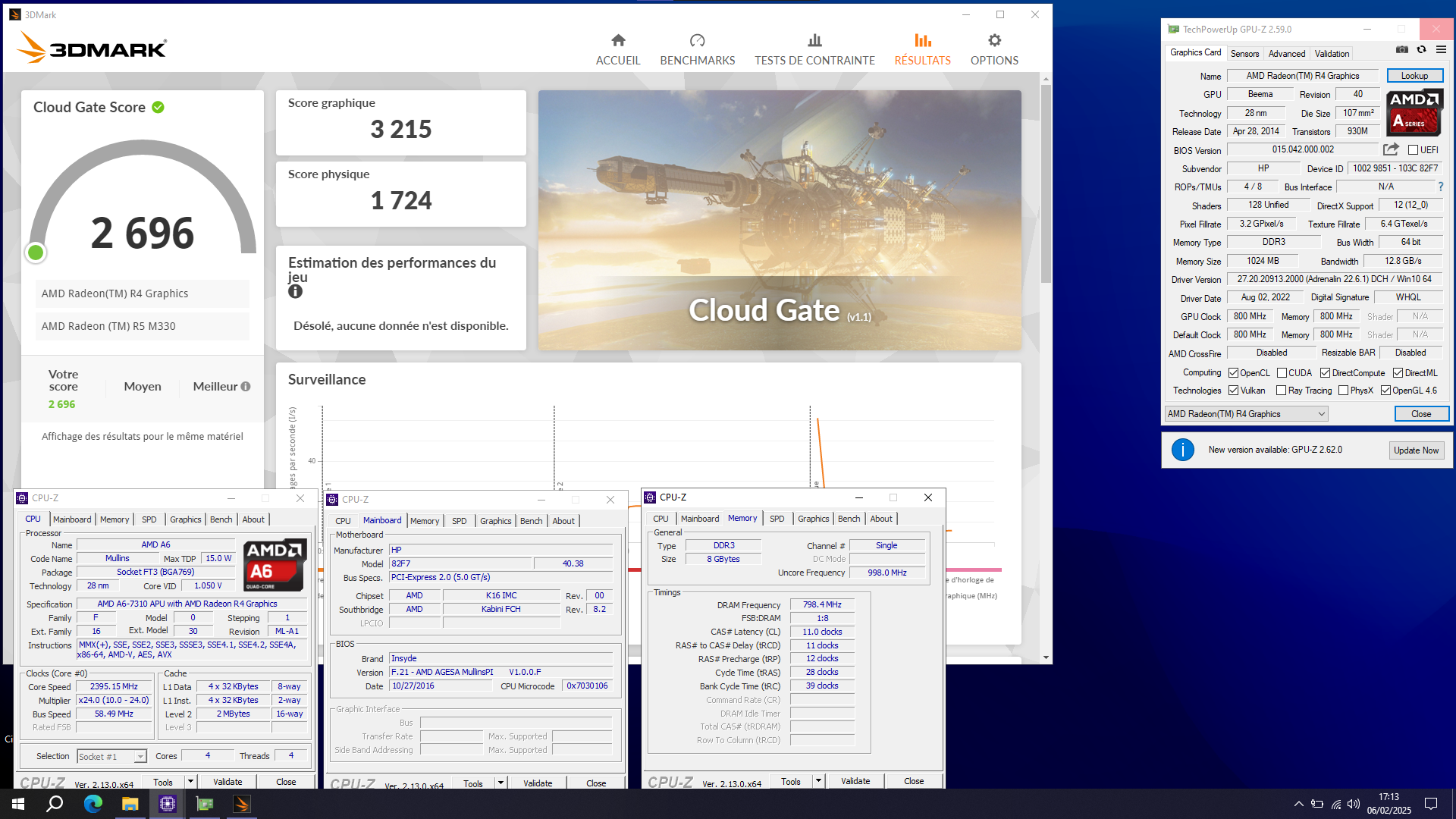
Task: Open the GPU-Z hamburger menu
Action: (1442, 49)
